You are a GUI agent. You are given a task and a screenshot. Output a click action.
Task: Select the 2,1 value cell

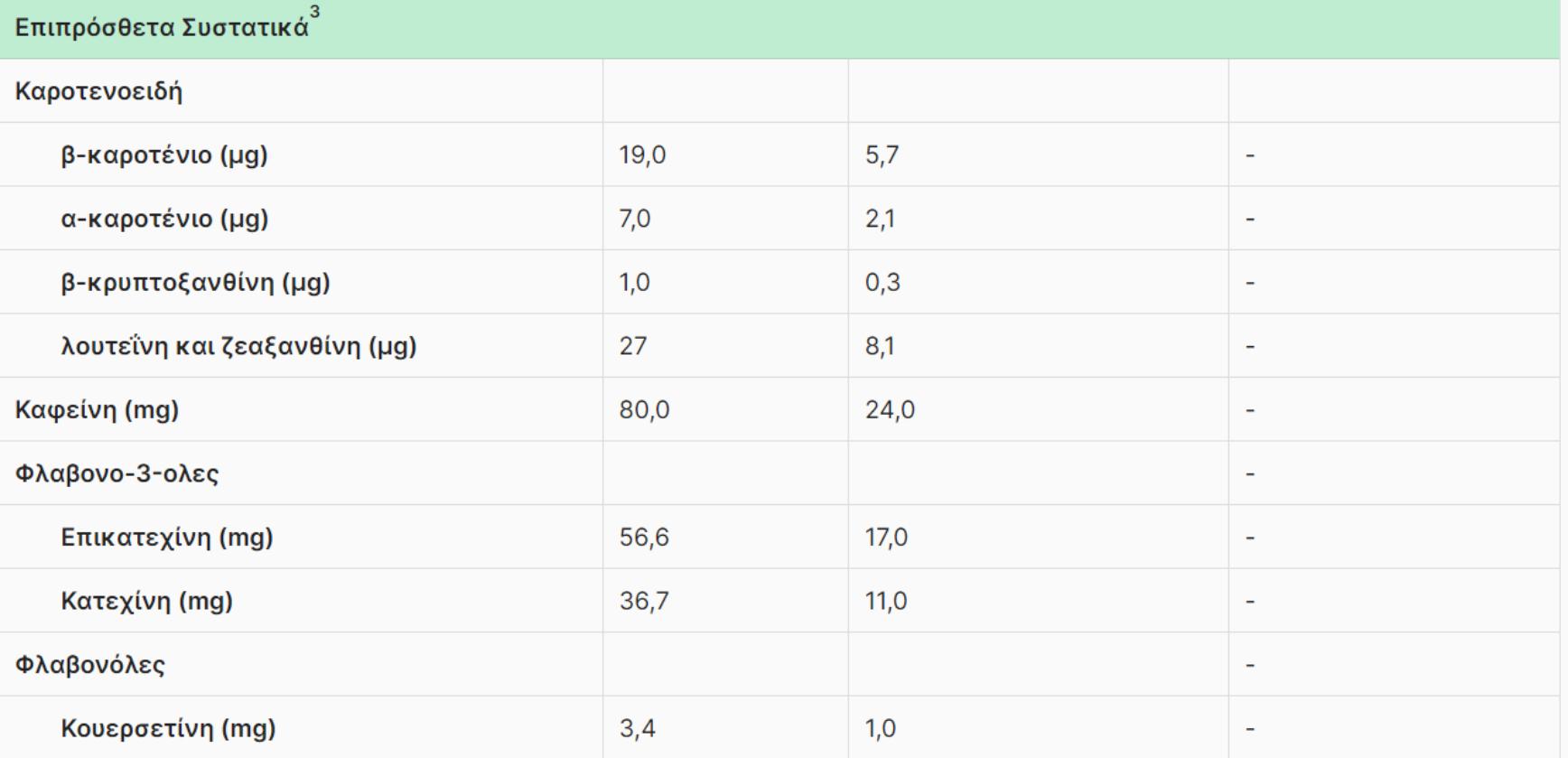point(880,219)
